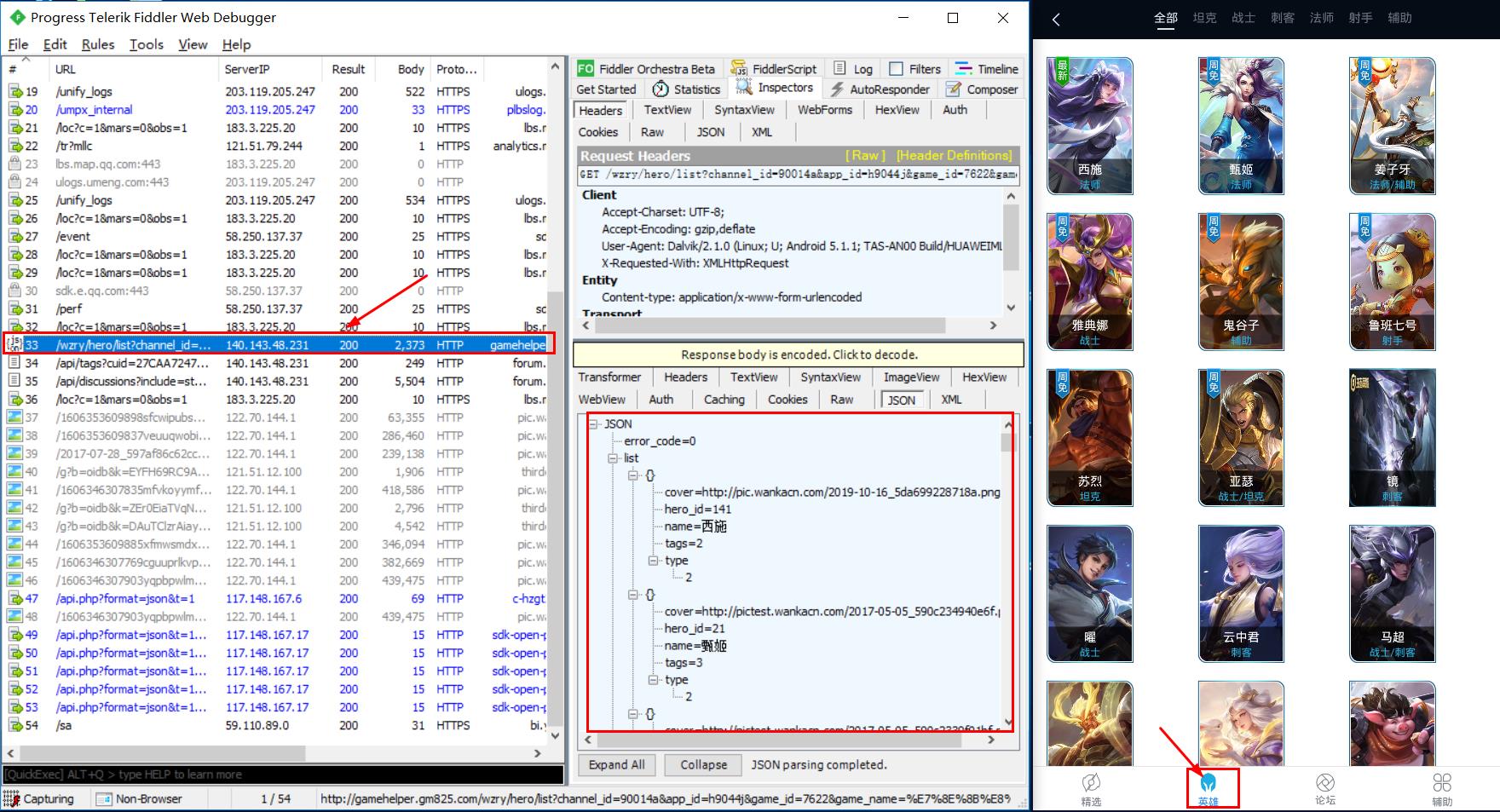Click the Result column header
The height and width of the screenshot is (812, 1500).
pyautogui.click(x=349, y=69)
